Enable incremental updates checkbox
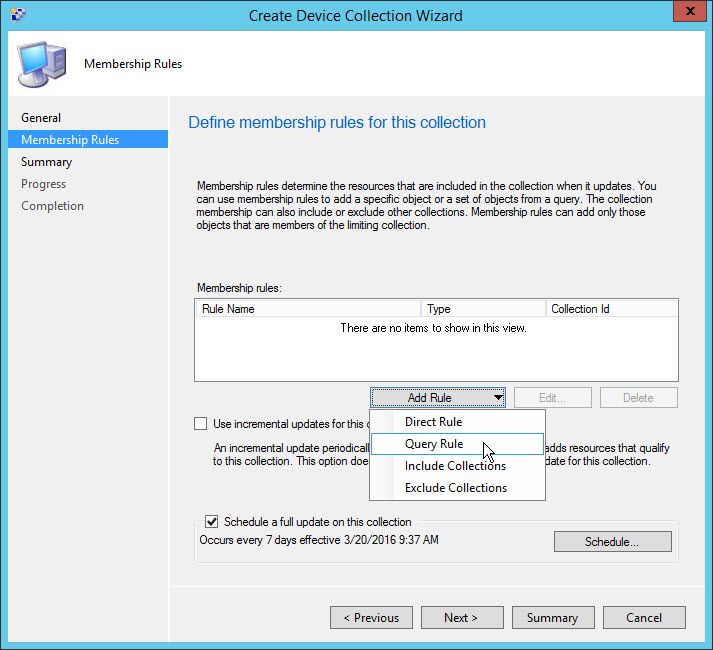This screenshot has width=713, height=650. coord(201,424)
